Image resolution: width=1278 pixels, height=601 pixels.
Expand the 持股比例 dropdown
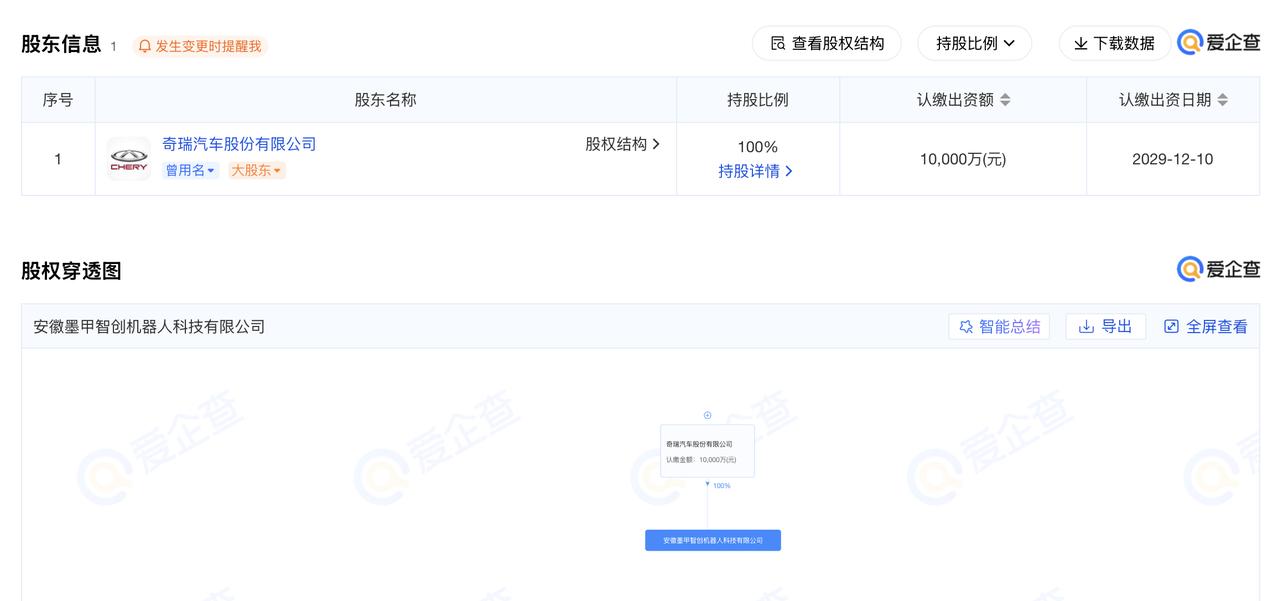click(x=975, y=44)
